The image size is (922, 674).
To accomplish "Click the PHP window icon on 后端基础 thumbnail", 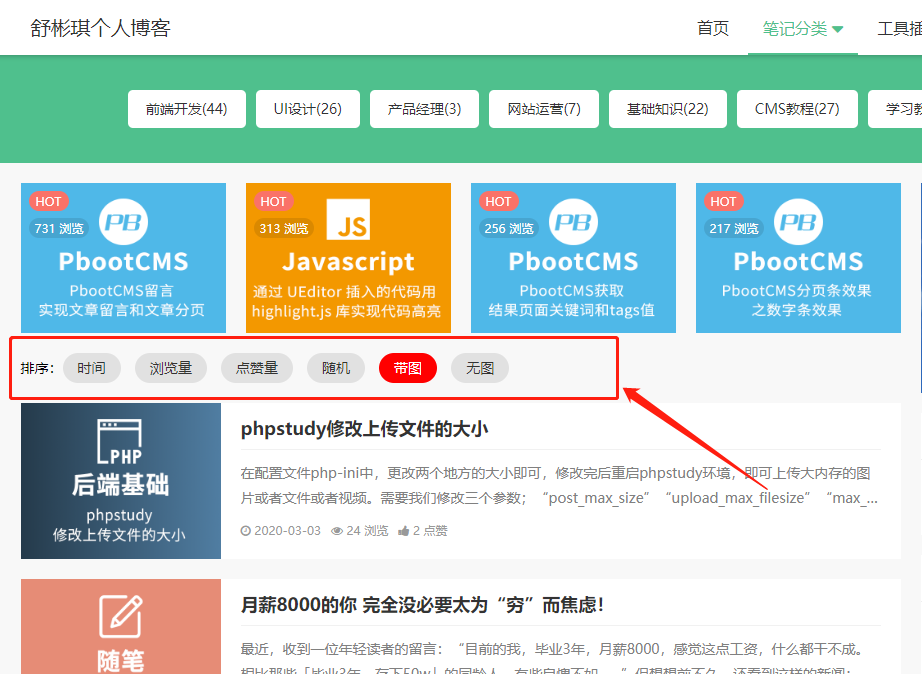I will point(120,441).
